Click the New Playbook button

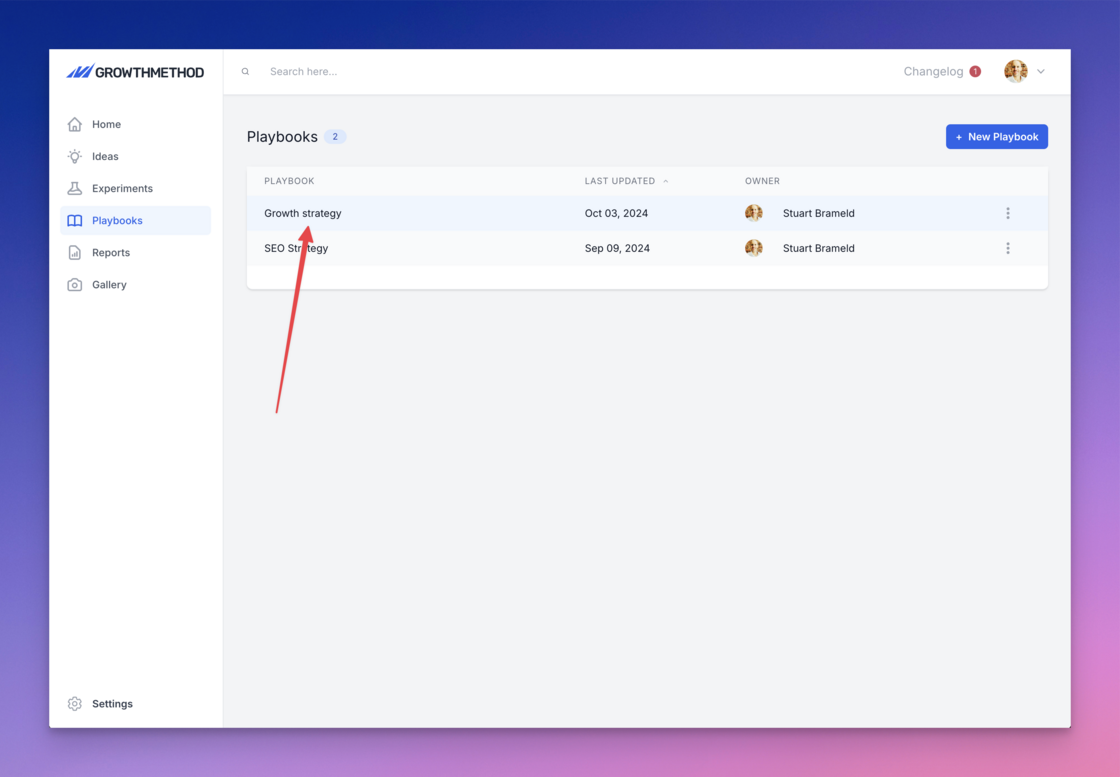pyautogui.click(x=996, y=136)
